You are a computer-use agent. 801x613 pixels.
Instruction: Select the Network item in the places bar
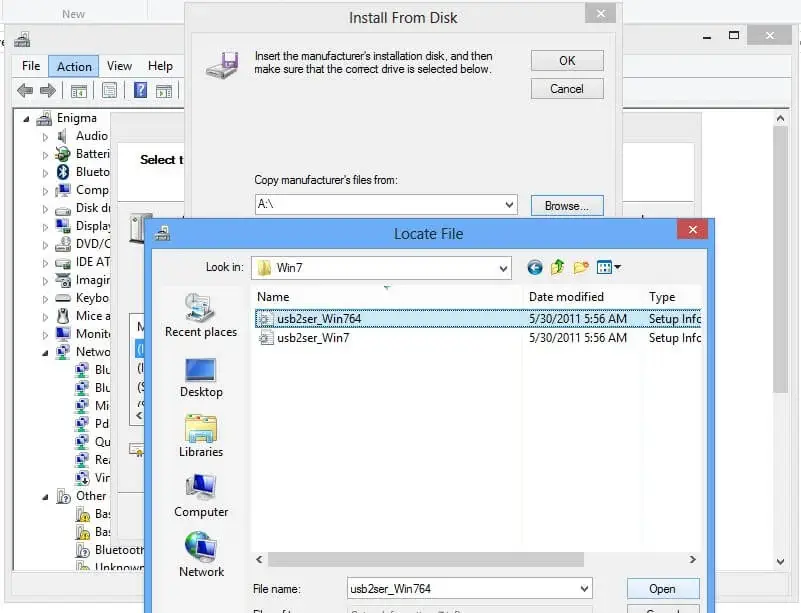(x=200, y=557)
